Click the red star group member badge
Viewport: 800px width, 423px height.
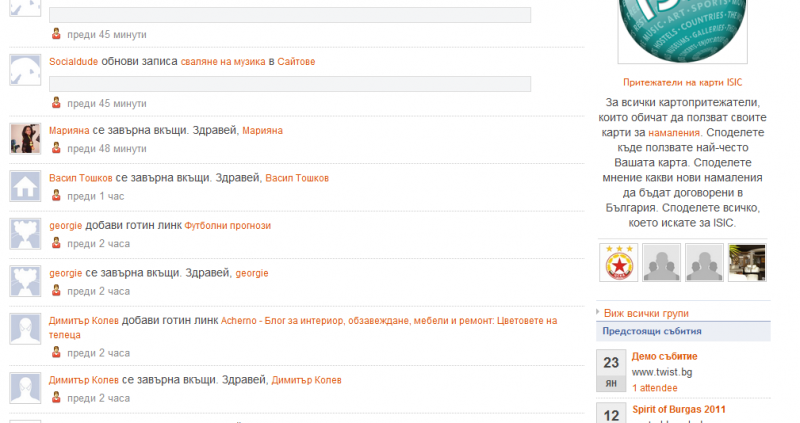[618, 263]
